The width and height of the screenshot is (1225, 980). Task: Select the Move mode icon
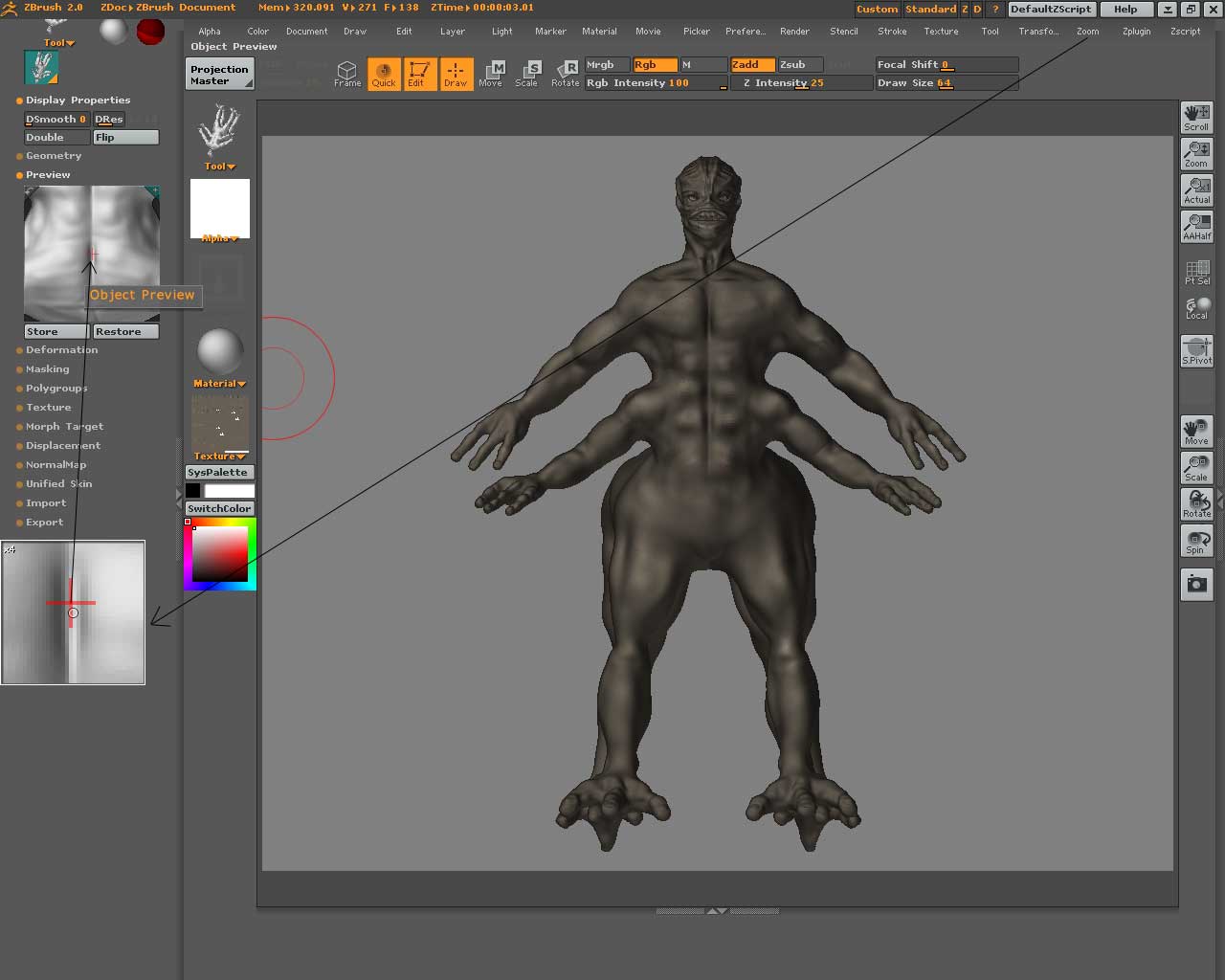tap(491, 74)
